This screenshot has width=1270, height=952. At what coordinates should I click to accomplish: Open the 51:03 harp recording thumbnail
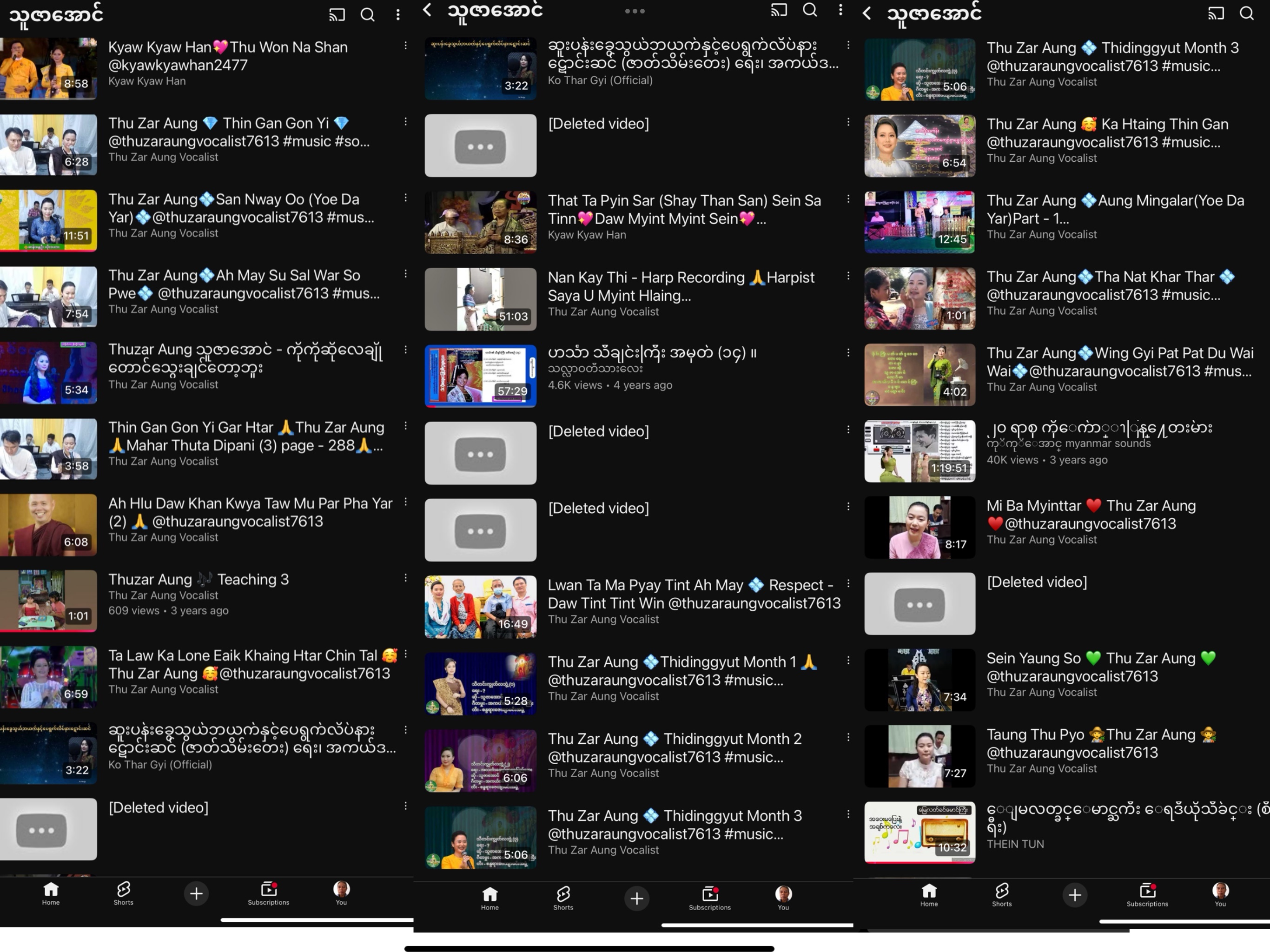coord(480,298)
